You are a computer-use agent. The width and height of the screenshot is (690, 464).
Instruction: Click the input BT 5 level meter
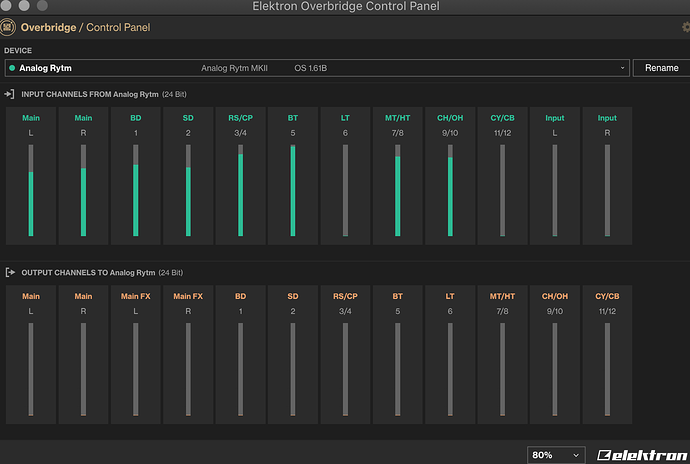point(293,190)
